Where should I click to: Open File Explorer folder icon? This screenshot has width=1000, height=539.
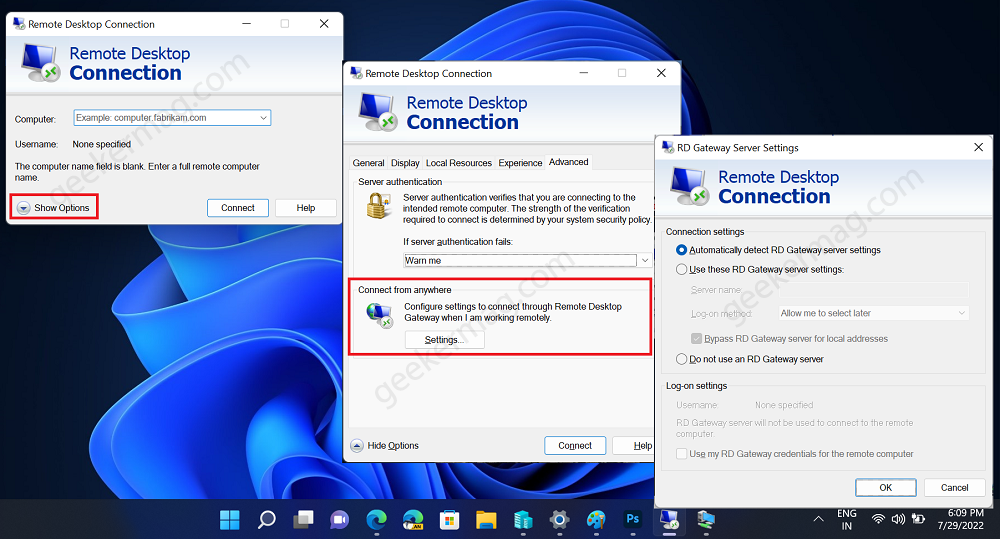coord(486,520)
